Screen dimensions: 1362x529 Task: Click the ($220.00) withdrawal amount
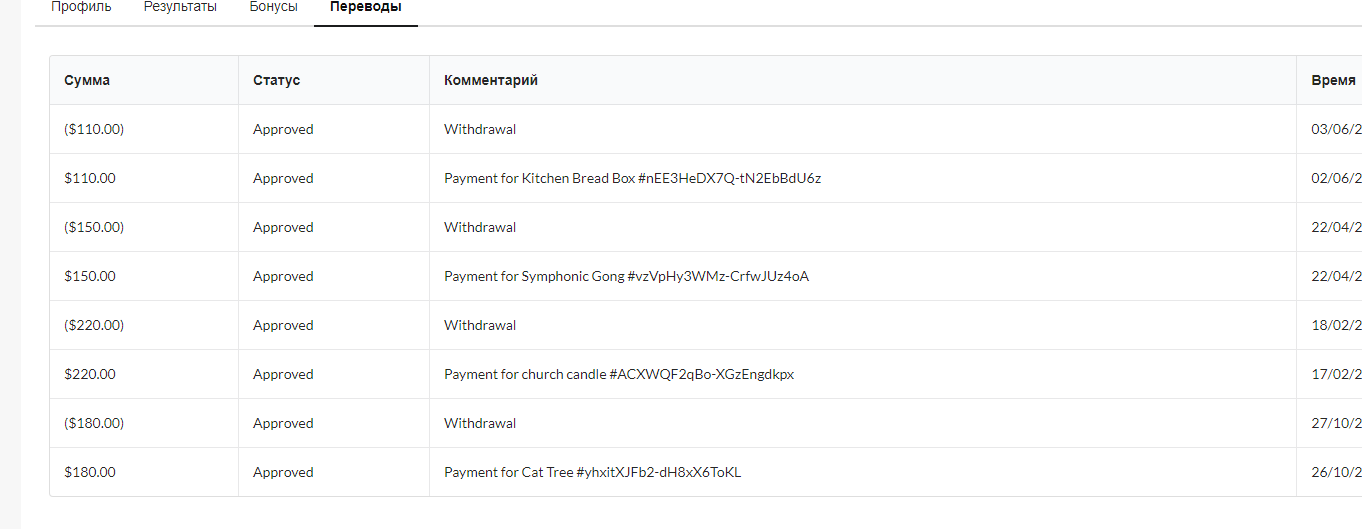point(94,325)
